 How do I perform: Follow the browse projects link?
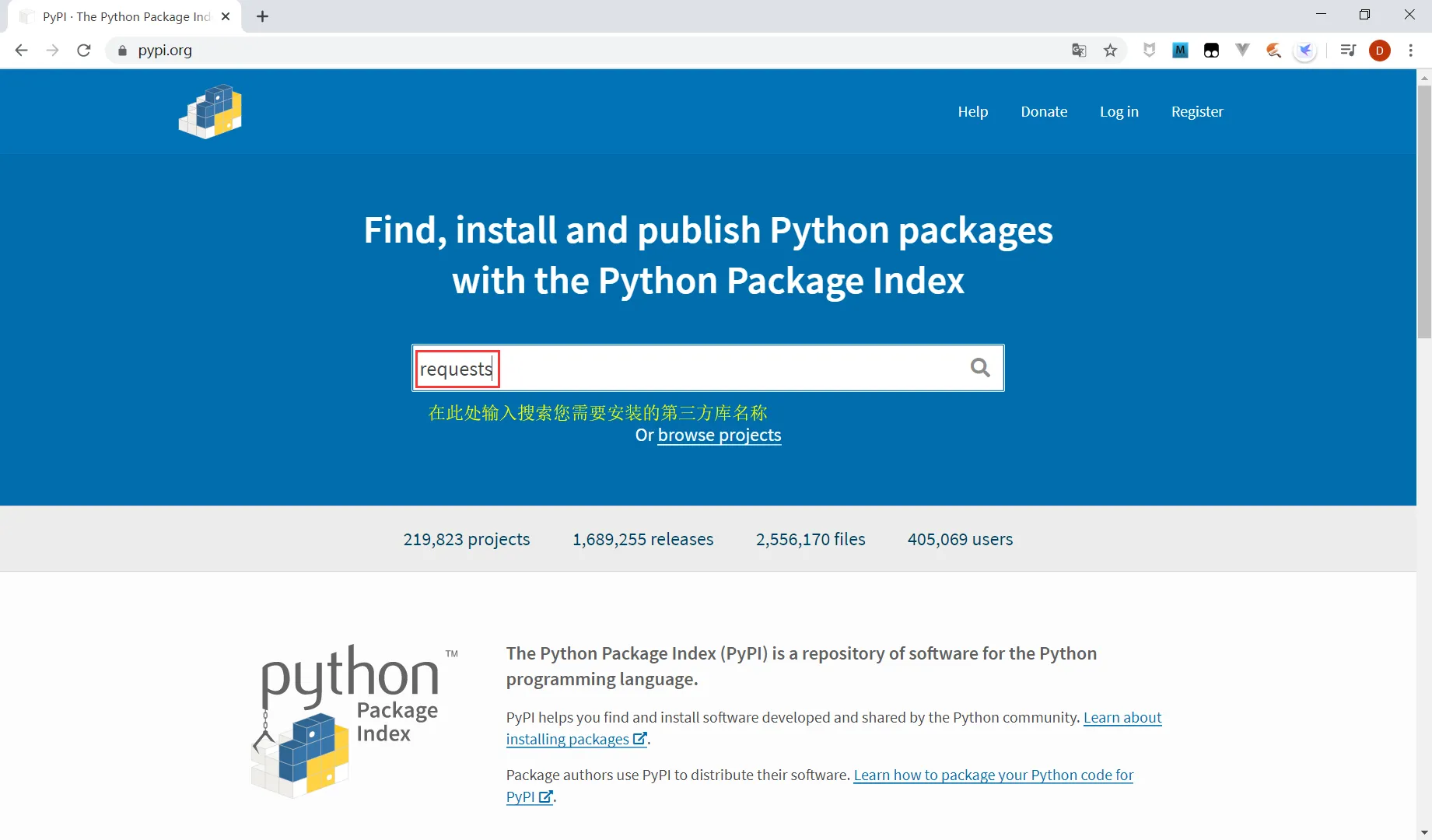720,435
